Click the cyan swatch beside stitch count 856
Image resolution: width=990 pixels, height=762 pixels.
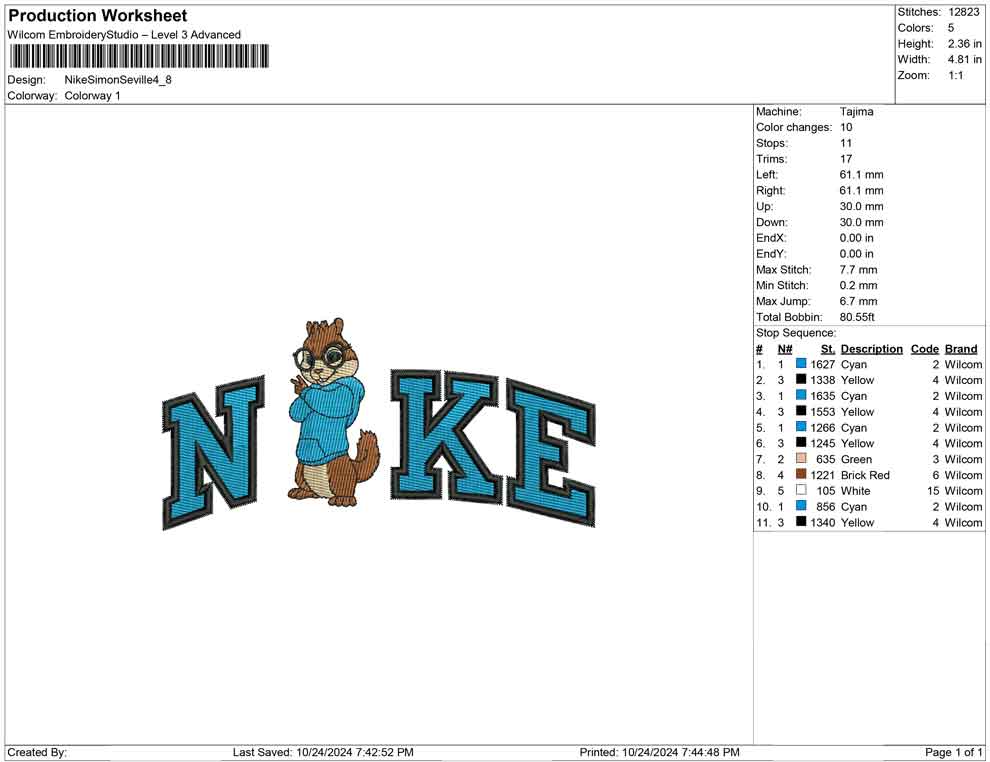pos(801,506)
